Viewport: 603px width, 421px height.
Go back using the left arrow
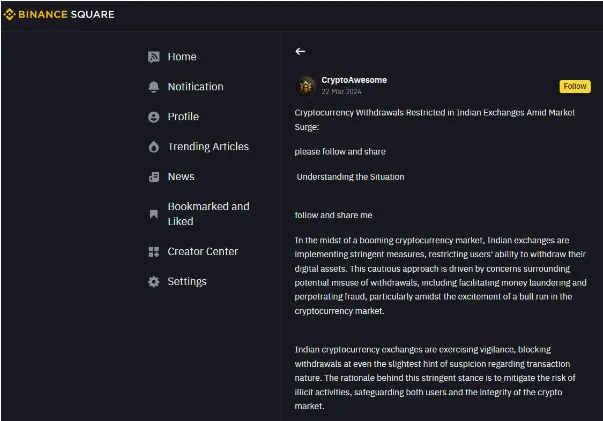point(300,51)
